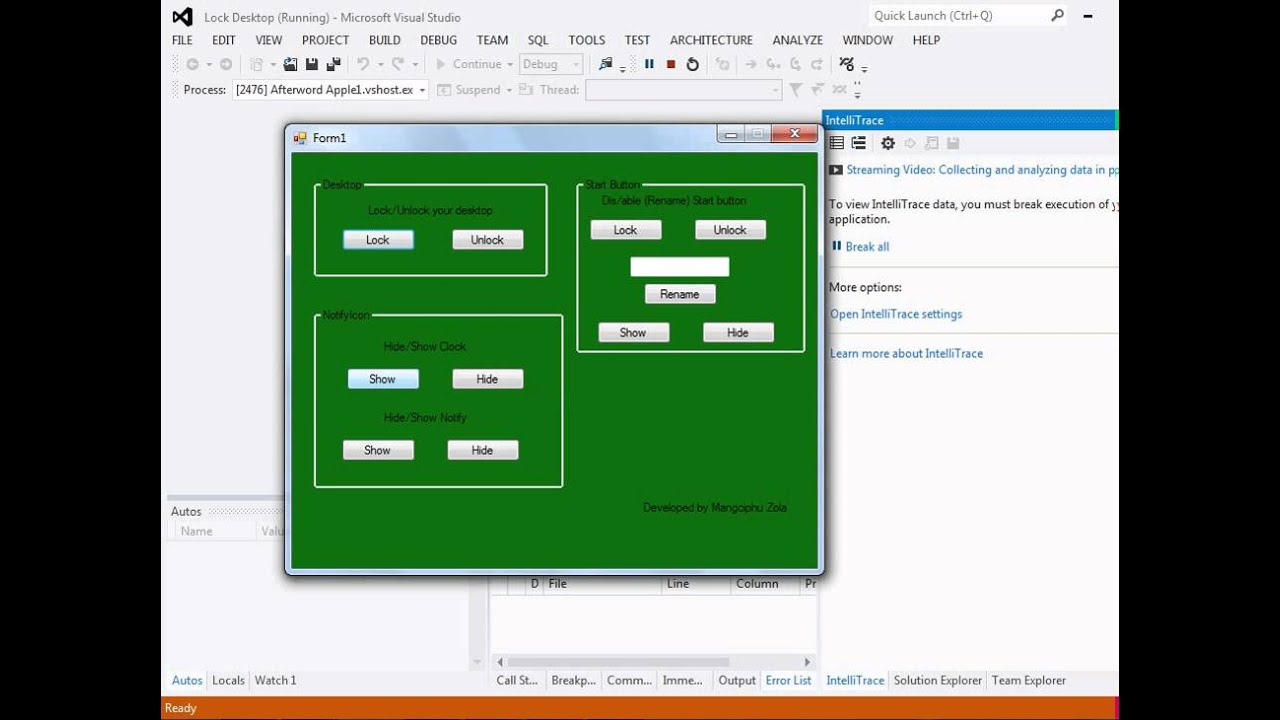Click the Visual Studio logo icon
Screen dimensions: 1280x720
click(182, 17)
